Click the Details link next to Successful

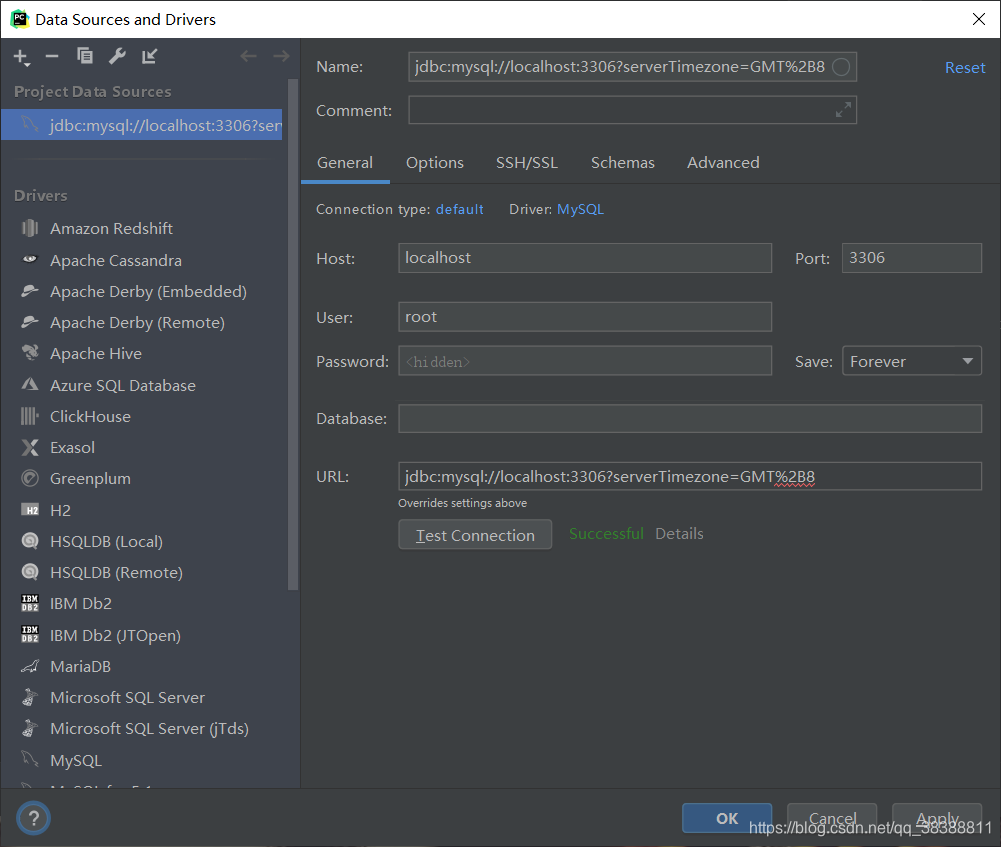click(x=679, y=534)
